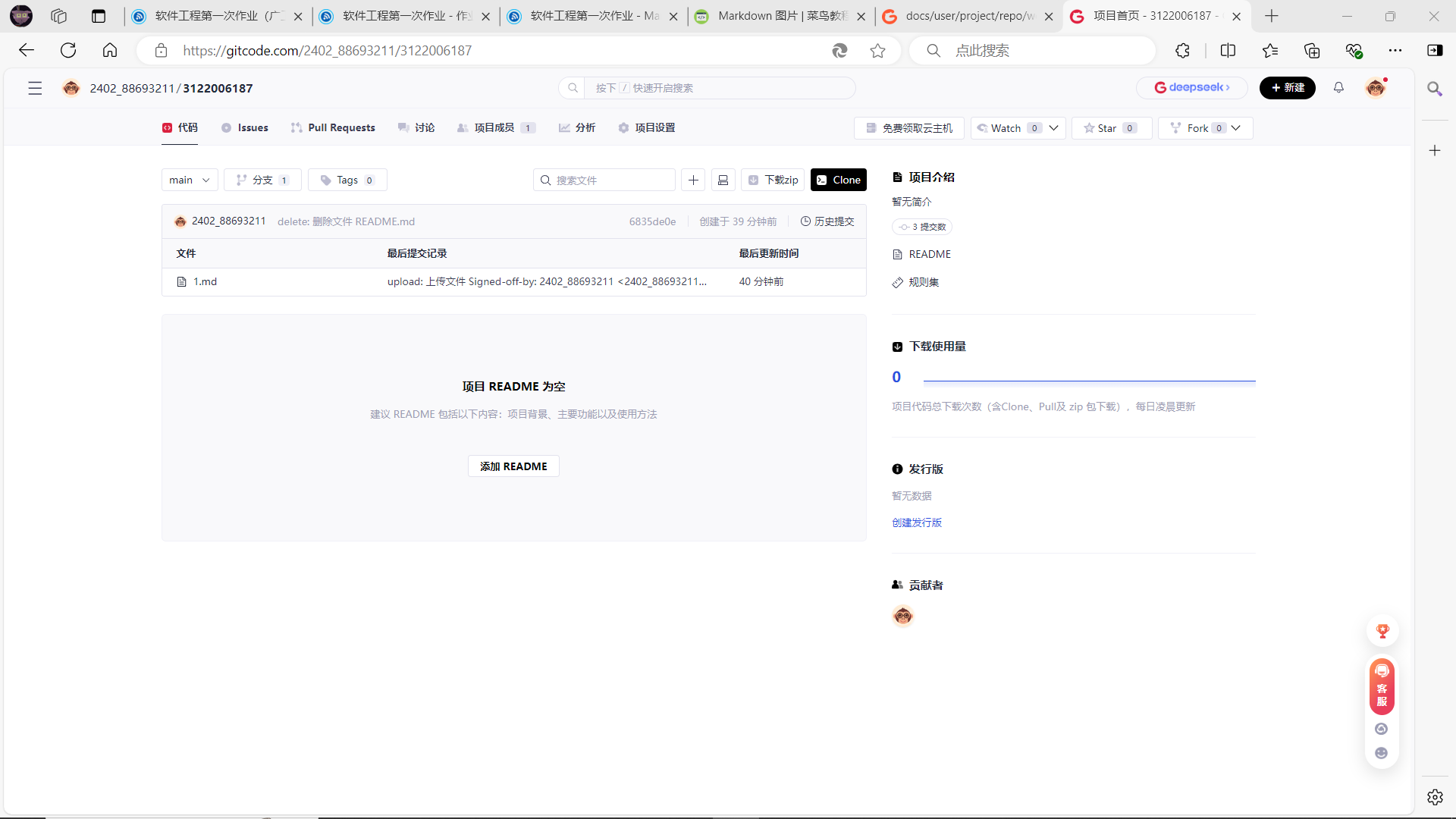Viewport: 1456px width, 819px height.
Task: Click the notification bell icon
Action: [x=1338, y=88]
